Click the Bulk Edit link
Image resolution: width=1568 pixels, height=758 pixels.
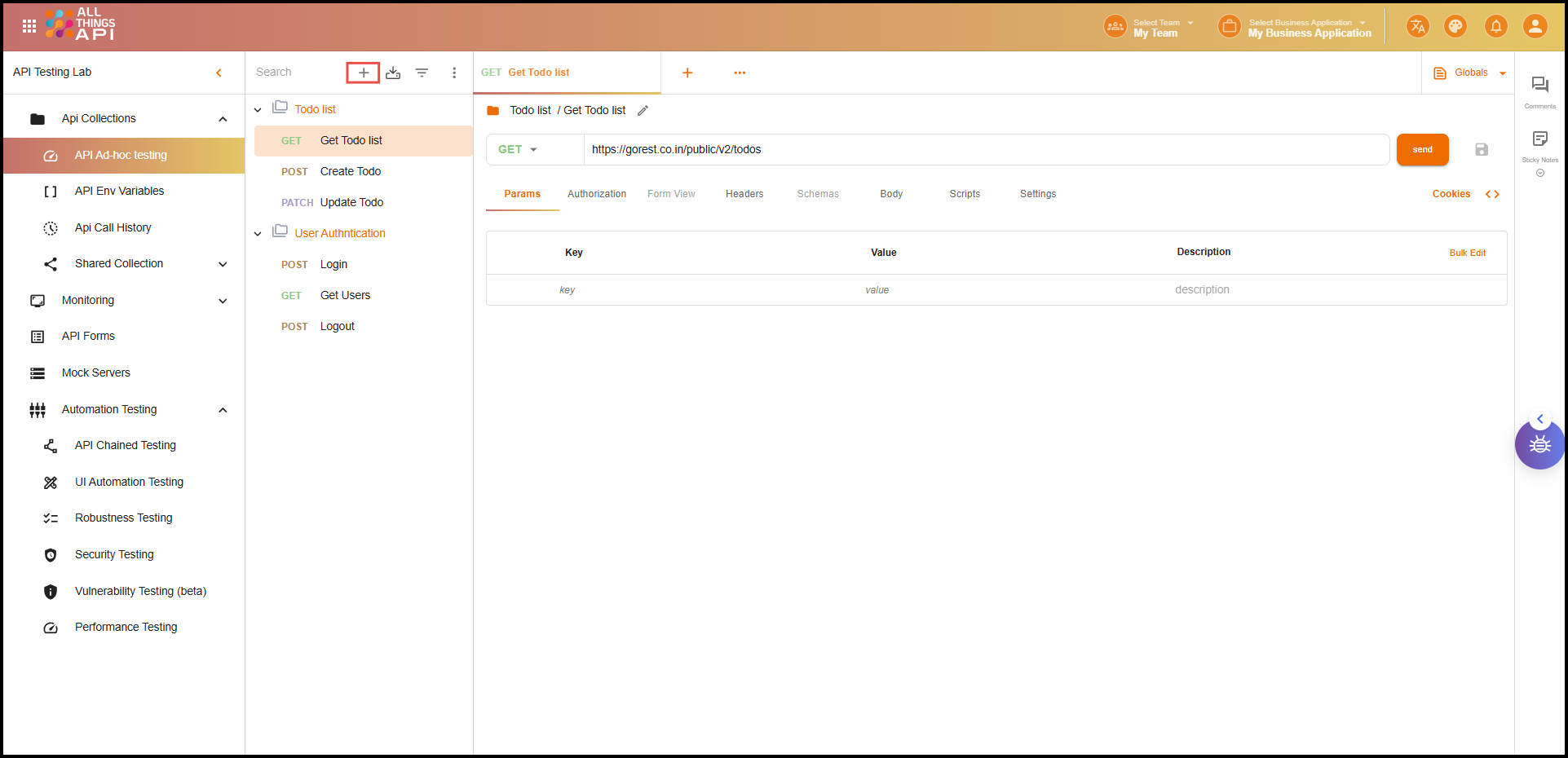click(1467, 253)
